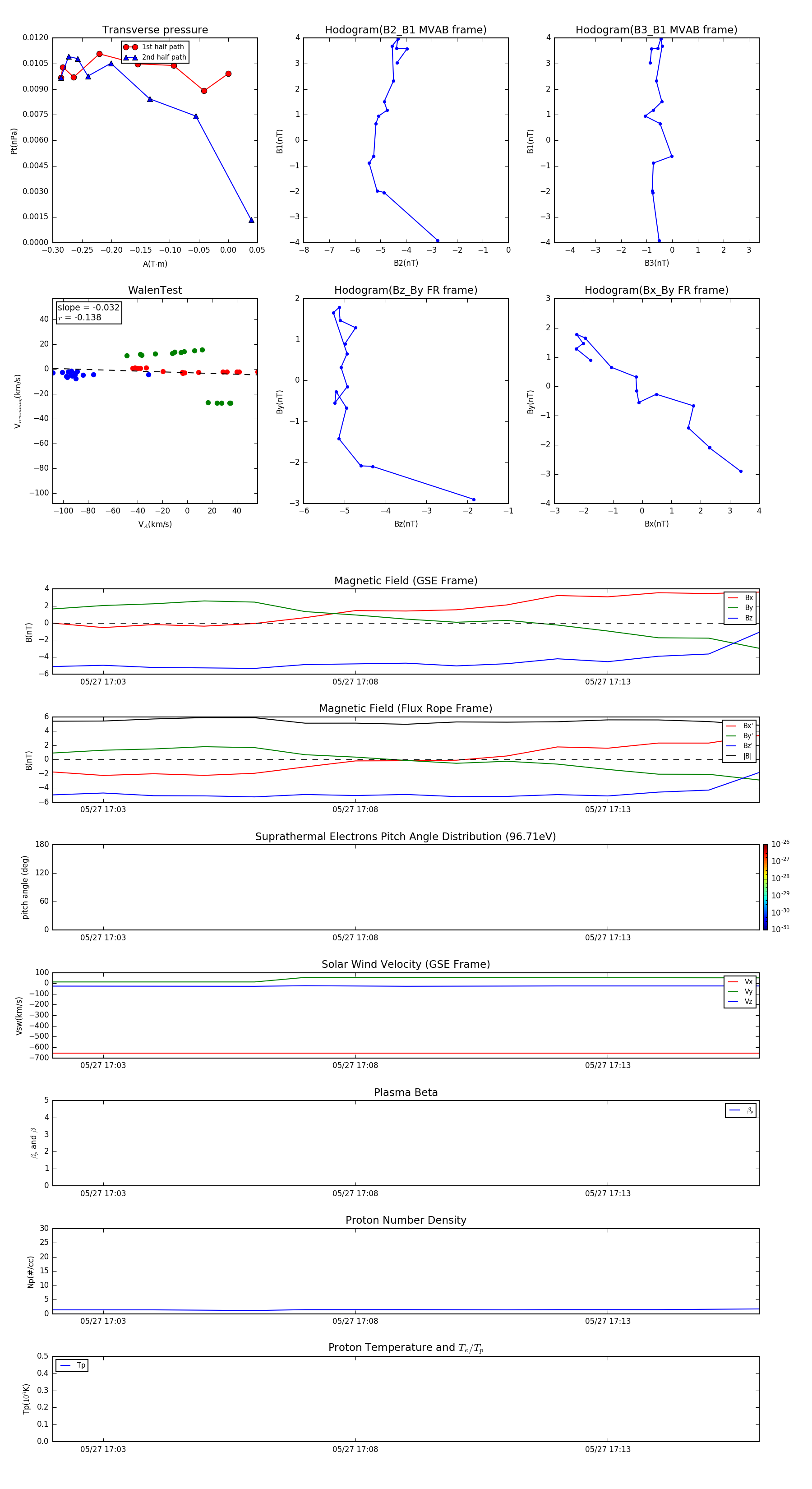
Task: Click the 'Bz(nT)' x-axis label
Action: (406, 524)
